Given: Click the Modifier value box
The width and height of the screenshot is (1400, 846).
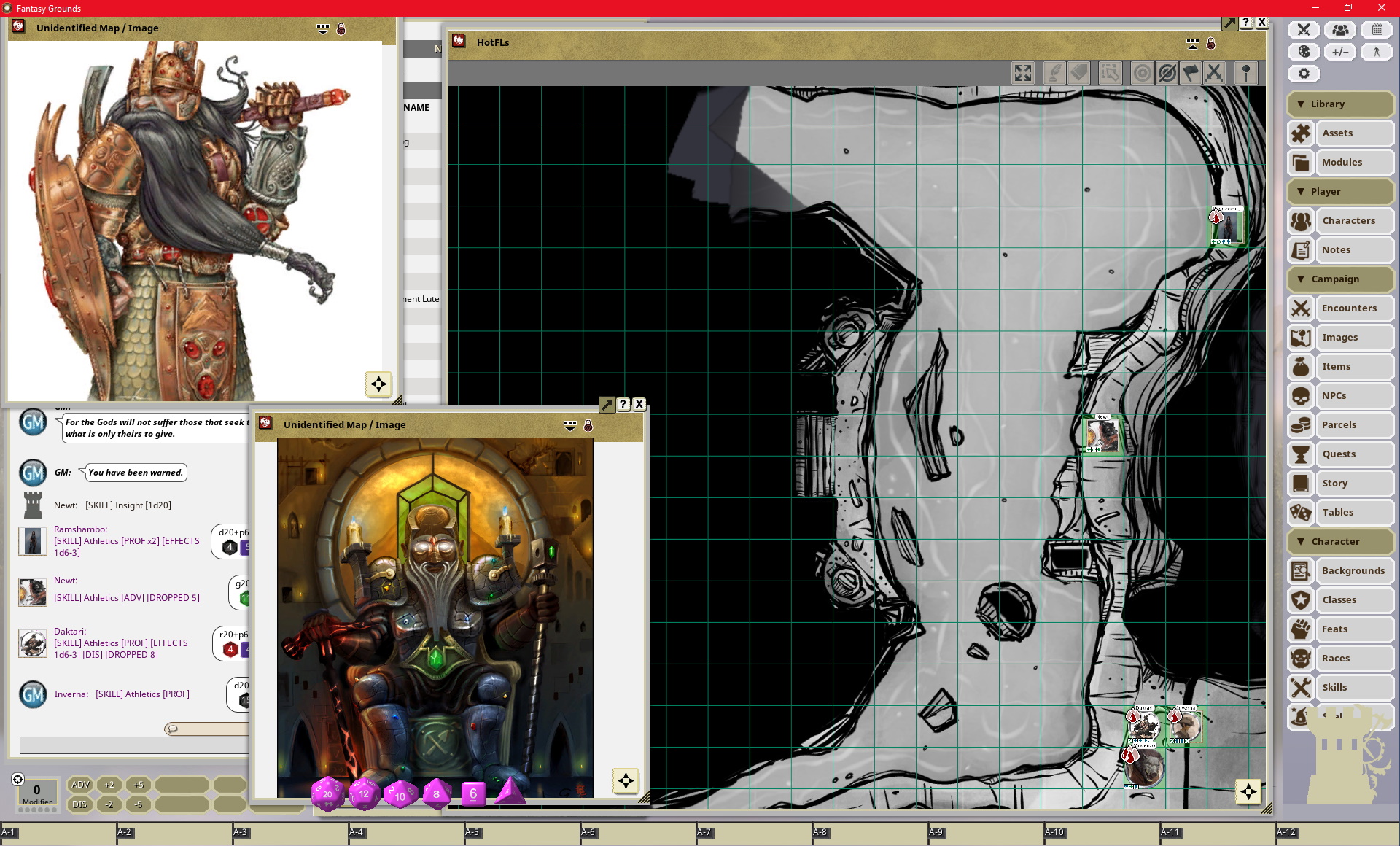Looking at the screenshot, I should tap(36, 793).
